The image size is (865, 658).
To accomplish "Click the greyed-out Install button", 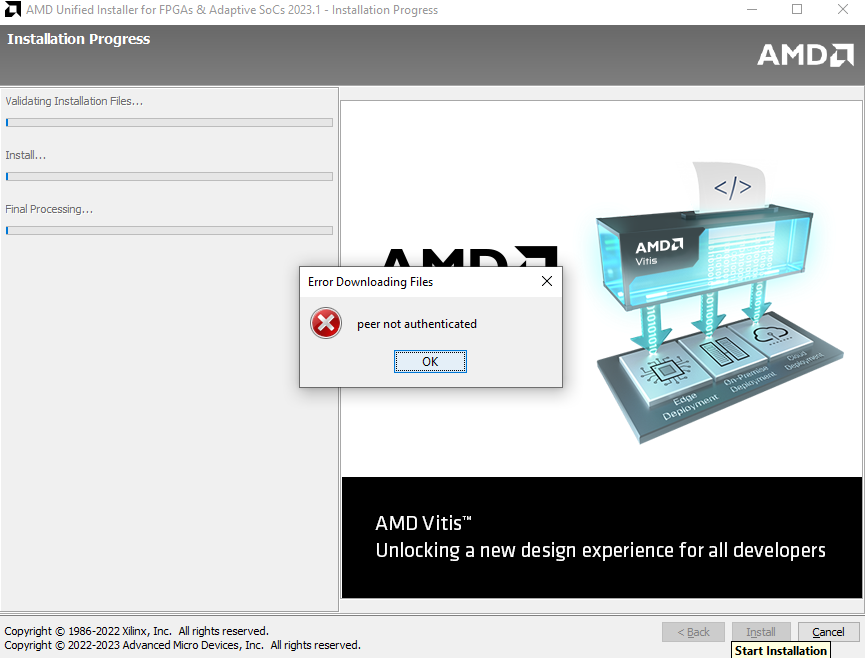I will pyautogui.click(x=761, y=632).
